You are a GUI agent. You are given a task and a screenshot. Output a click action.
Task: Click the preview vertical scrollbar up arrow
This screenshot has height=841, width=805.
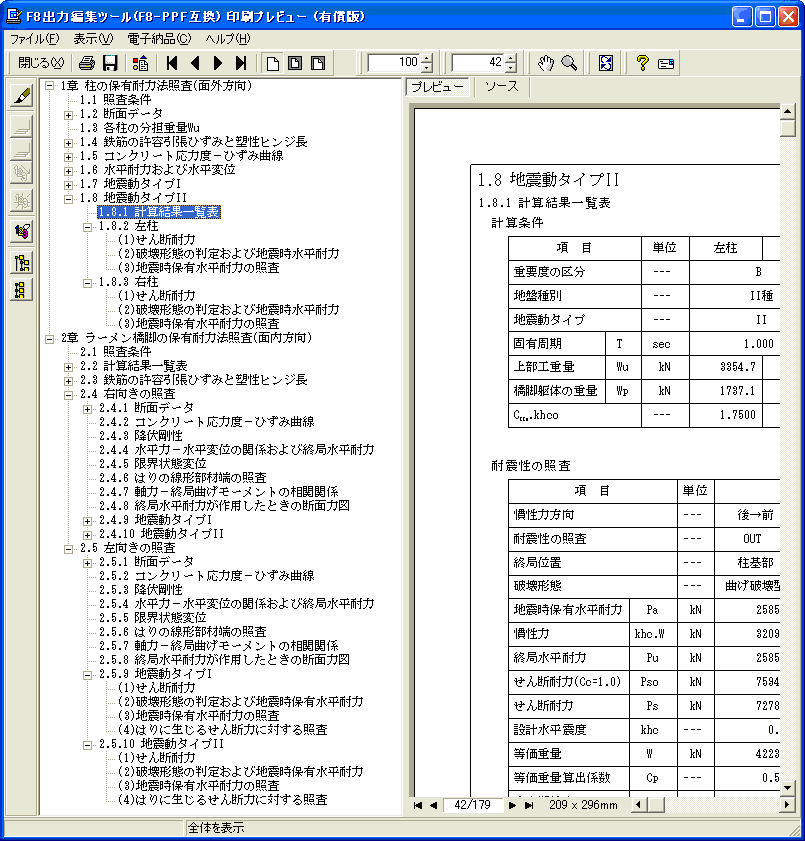[x=787, y=112]
